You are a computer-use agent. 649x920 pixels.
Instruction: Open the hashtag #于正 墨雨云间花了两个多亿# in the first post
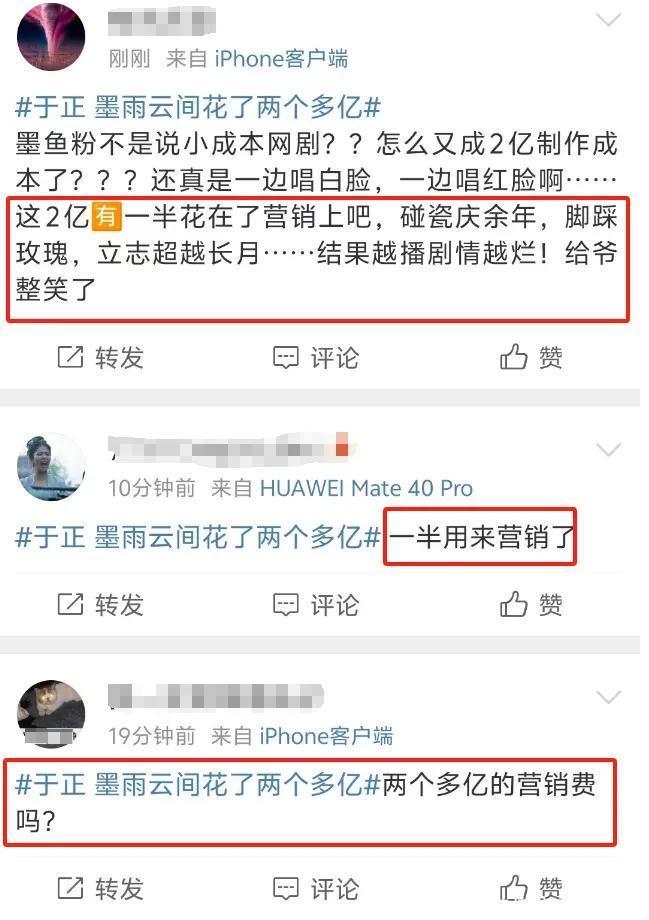[198, 107]
